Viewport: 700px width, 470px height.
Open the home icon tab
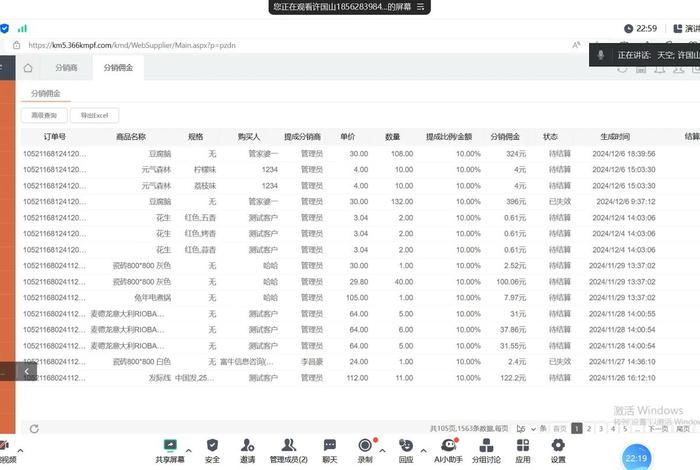[x=28, y=68]
